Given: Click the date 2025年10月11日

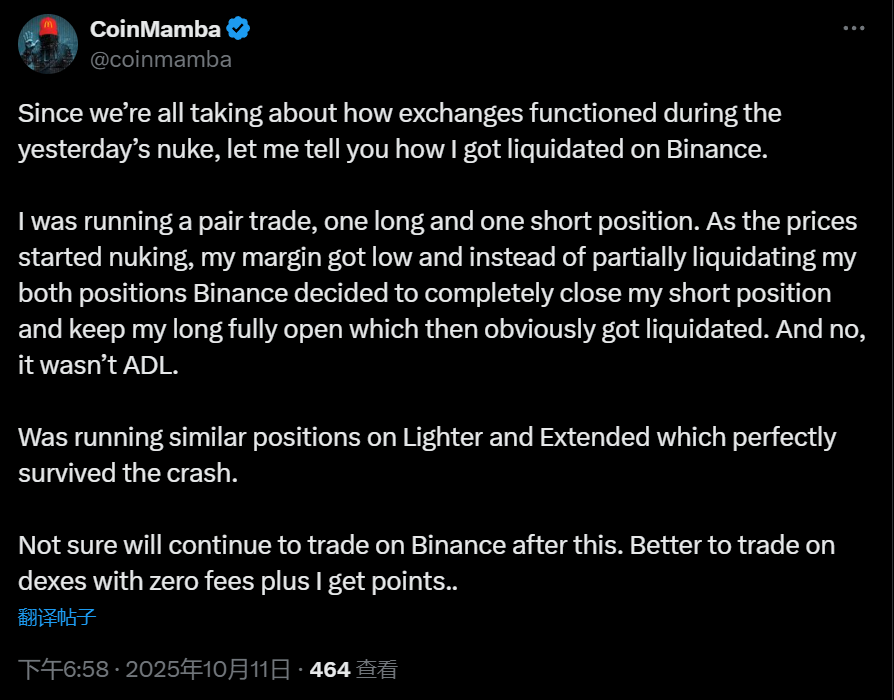Looking at the screenshot, I should tap(209, 669).
